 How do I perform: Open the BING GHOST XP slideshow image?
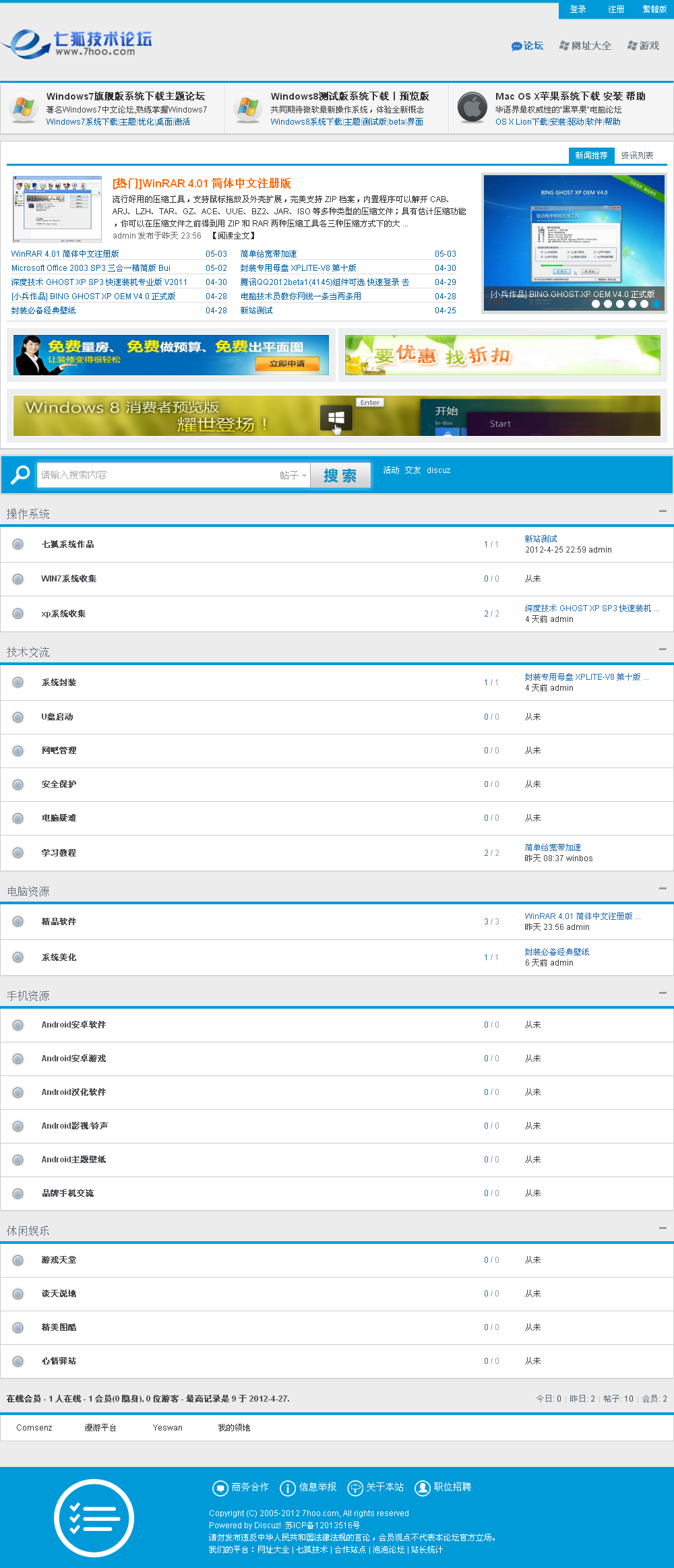[574, 243]
